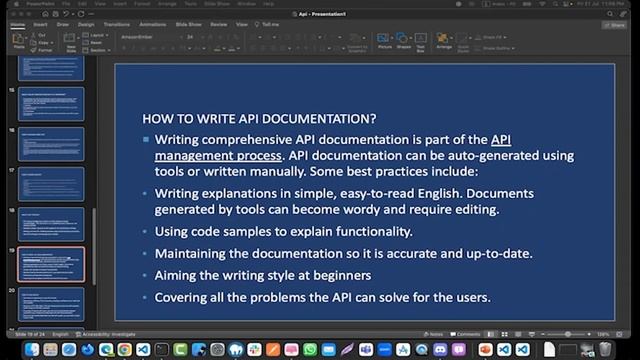
Task: Insert a Picture from the ribbon
Action: pos(384,41)
